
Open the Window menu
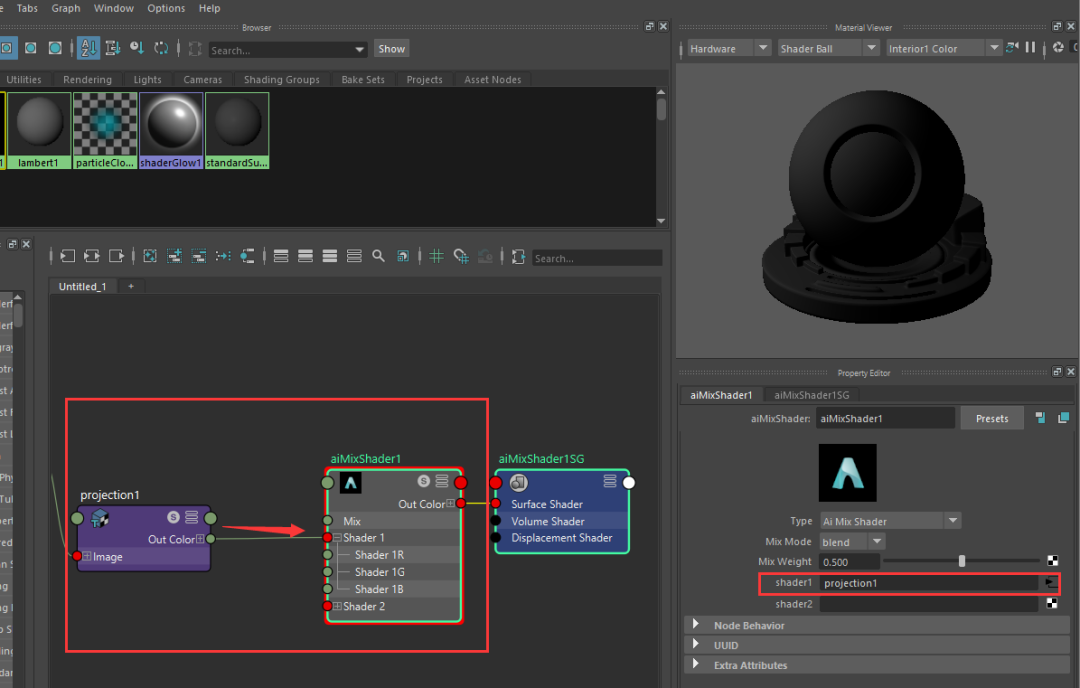click(x=114, y=8)
